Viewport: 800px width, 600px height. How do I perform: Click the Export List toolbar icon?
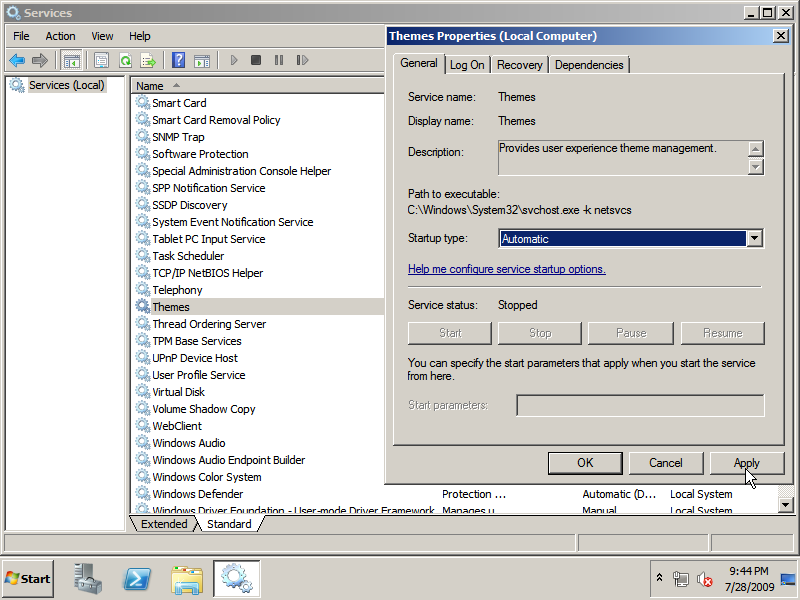(148, 61)
